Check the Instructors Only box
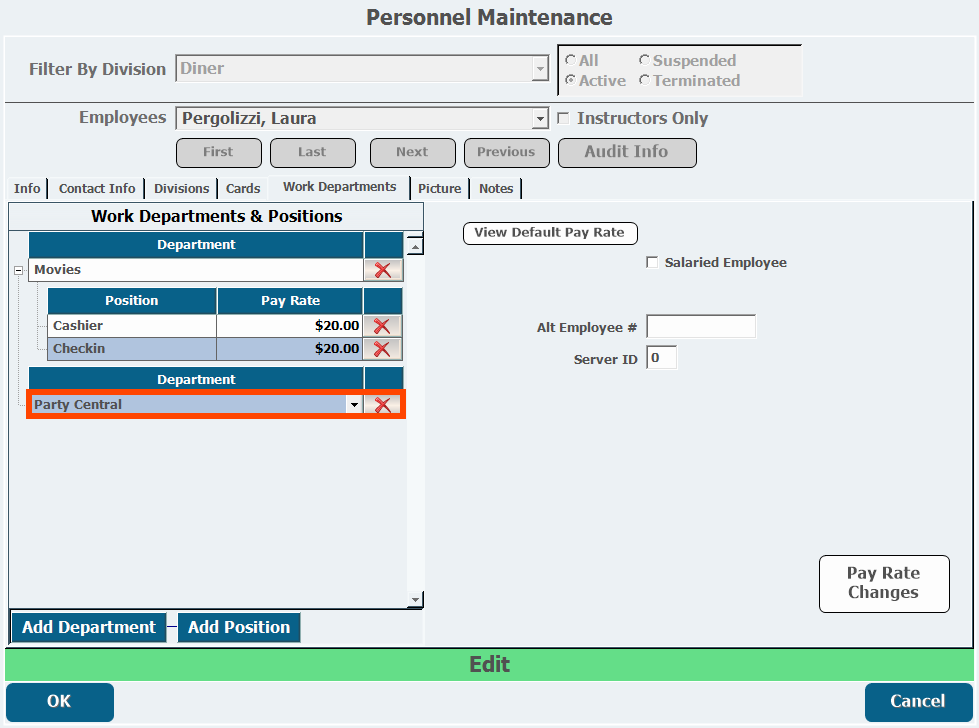The image size is (979, 728). 563,118
